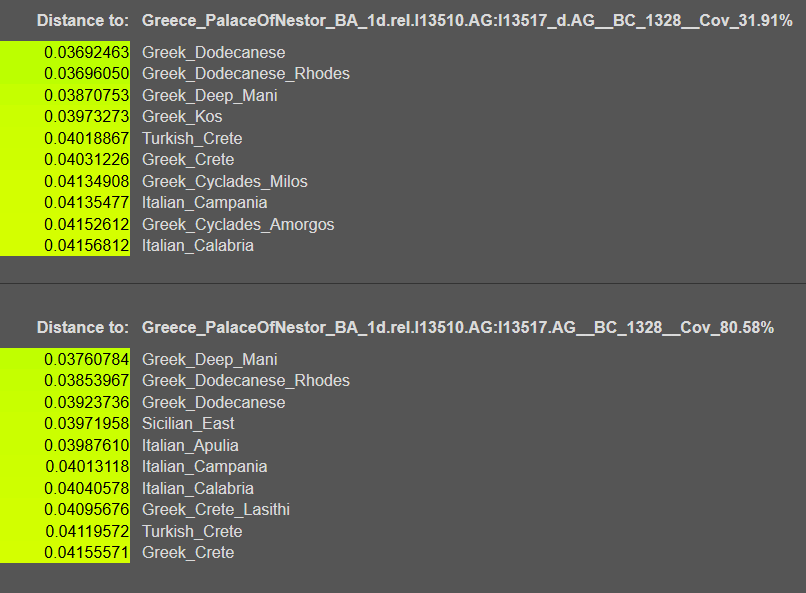
Task: Select the Italian_Apulia row label
Action: point(190,446)
